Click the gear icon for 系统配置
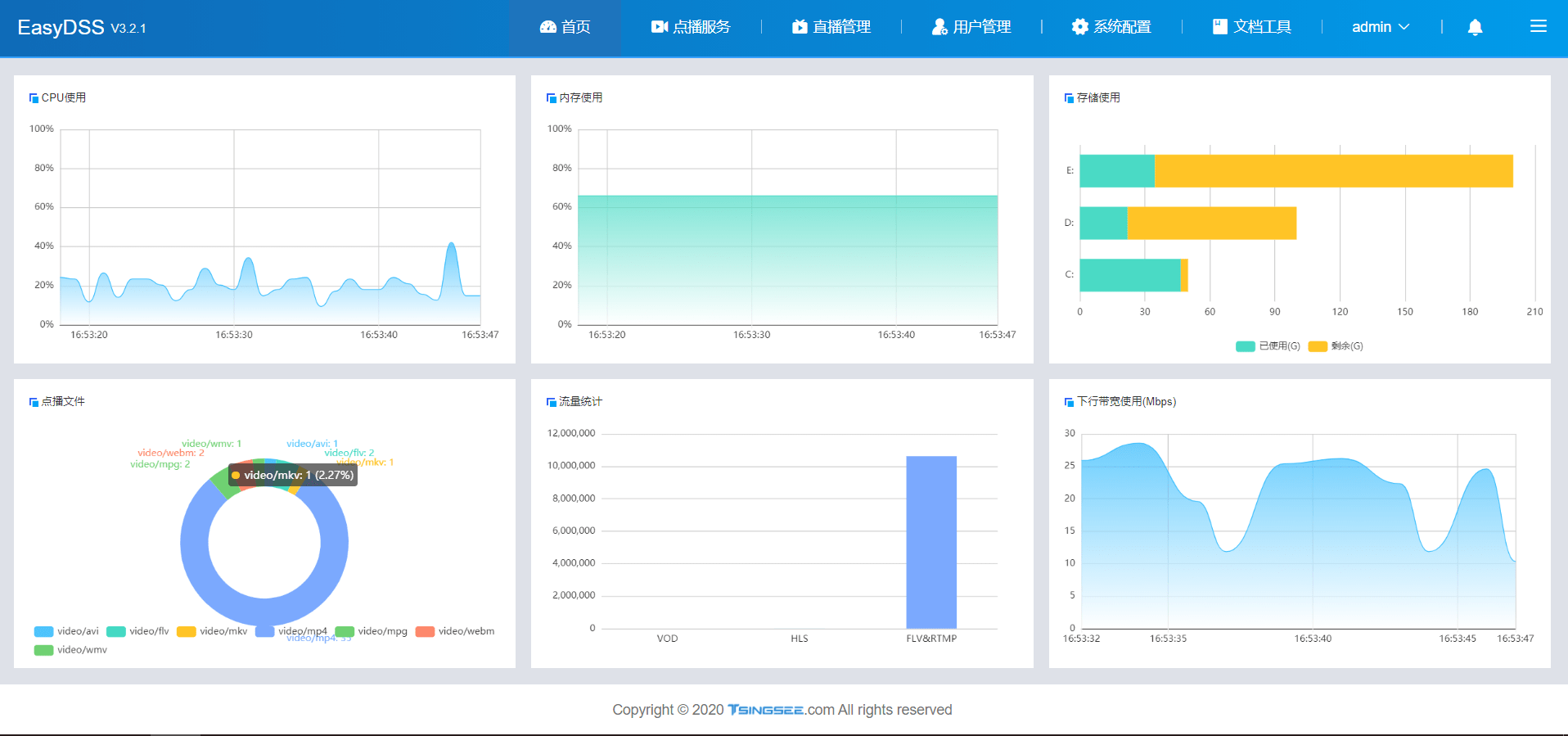 pyautogui.click(x=1080, y=27)
